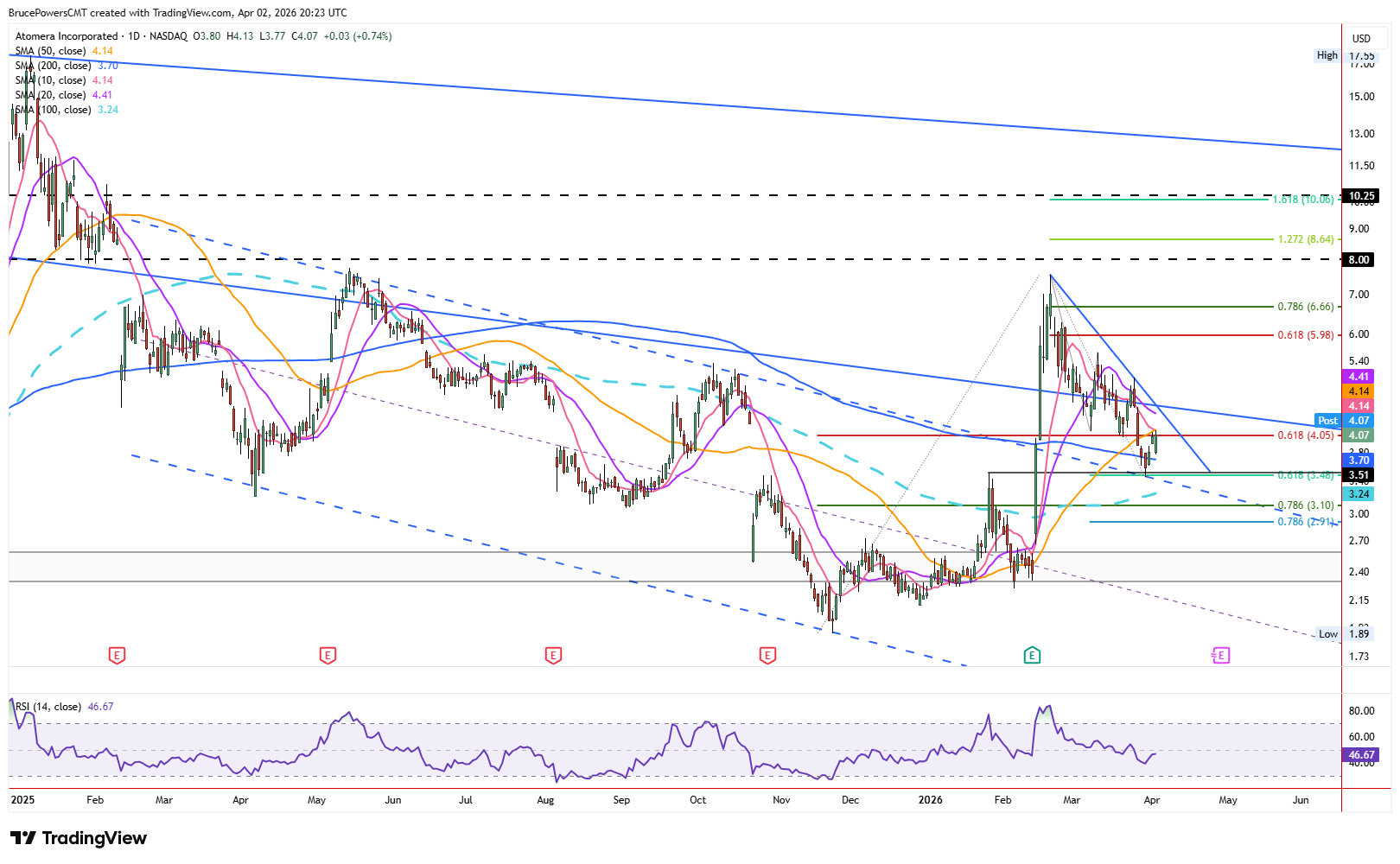
Task: Click the black 3.51 price tag
Action: click(x=1359, y=475)
